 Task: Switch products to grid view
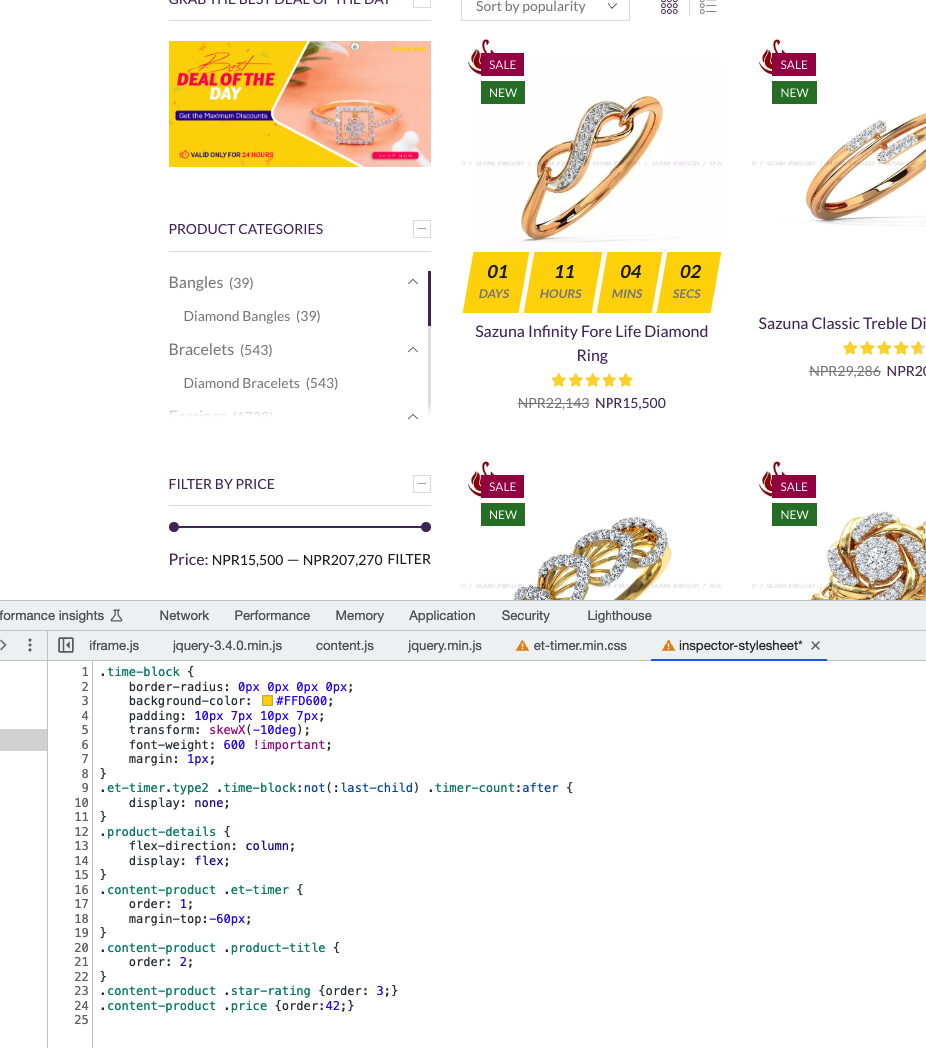(669, 7)
